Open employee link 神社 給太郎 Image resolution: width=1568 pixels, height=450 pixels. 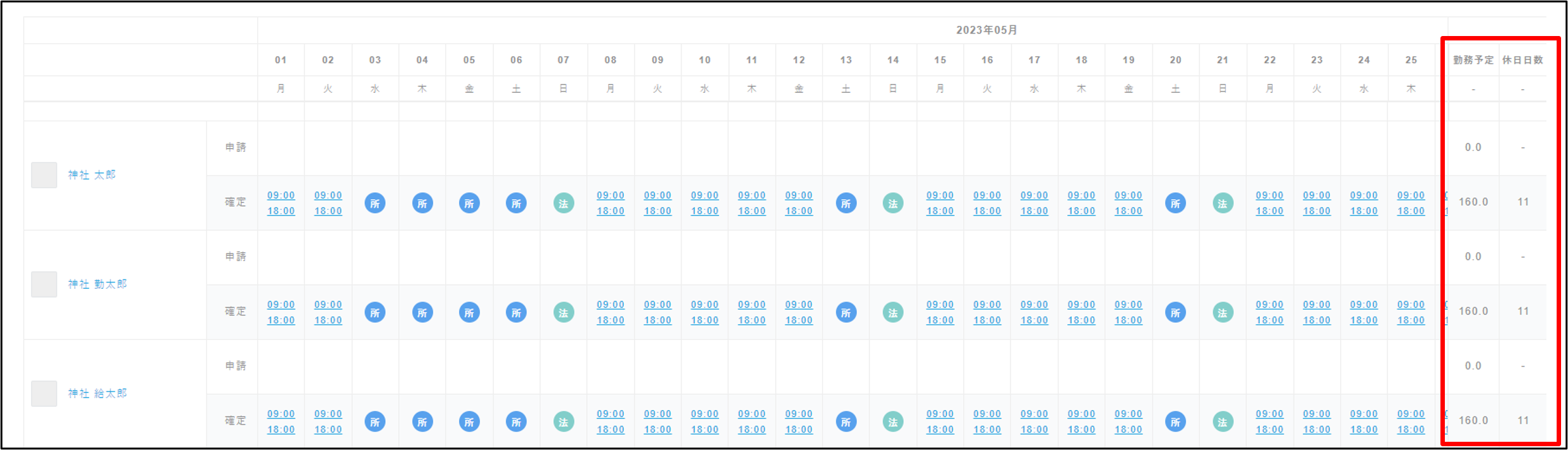tap(98, 394)
